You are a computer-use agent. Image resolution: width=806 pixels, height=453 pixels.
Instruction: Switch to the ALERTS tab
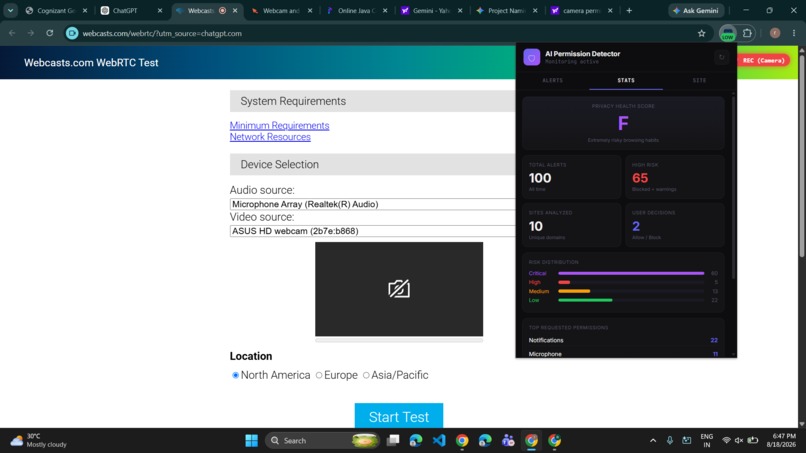tap(553, 80)
